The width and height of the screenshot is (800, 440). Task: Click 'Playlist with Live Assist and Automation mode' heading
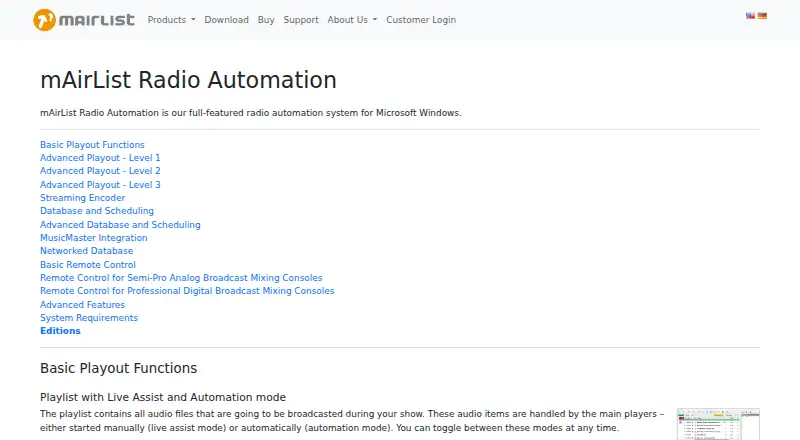tap(163, 397)
